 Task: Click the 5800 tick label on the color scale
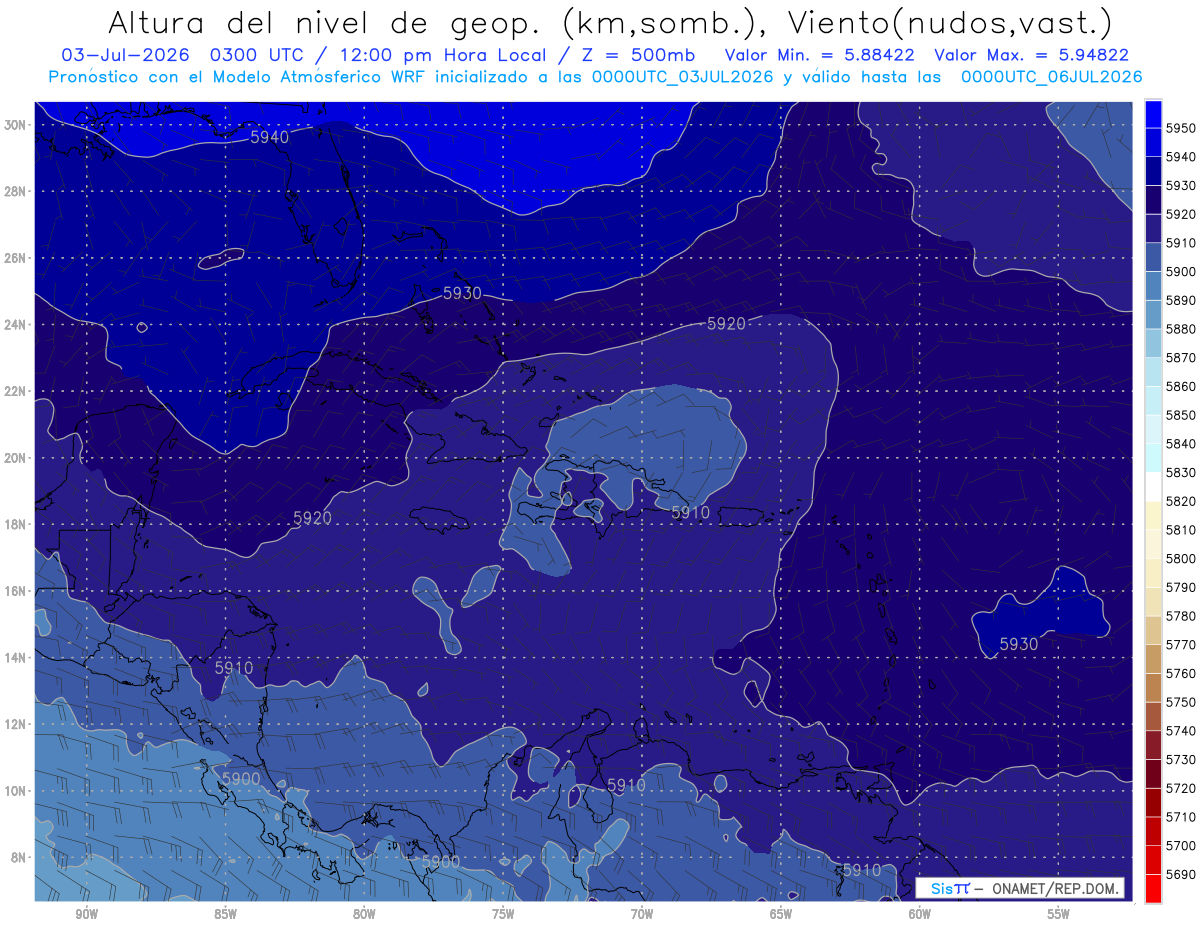[x=1181, y=559]
